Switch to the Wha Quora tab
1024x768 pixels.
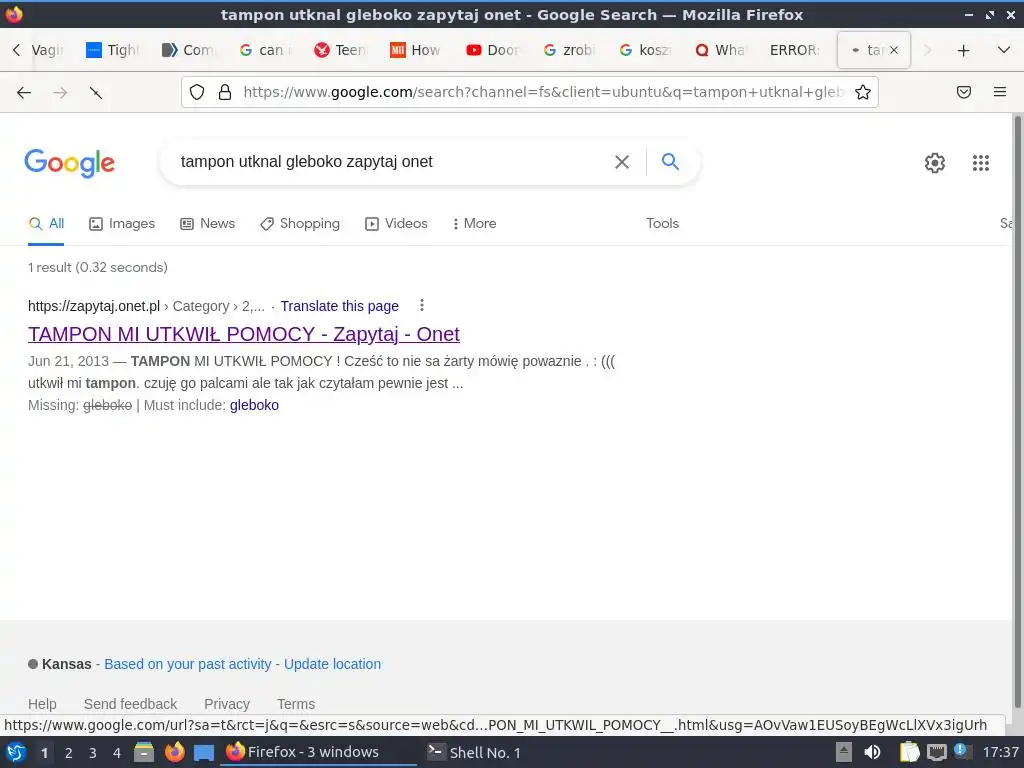point(720,50)
